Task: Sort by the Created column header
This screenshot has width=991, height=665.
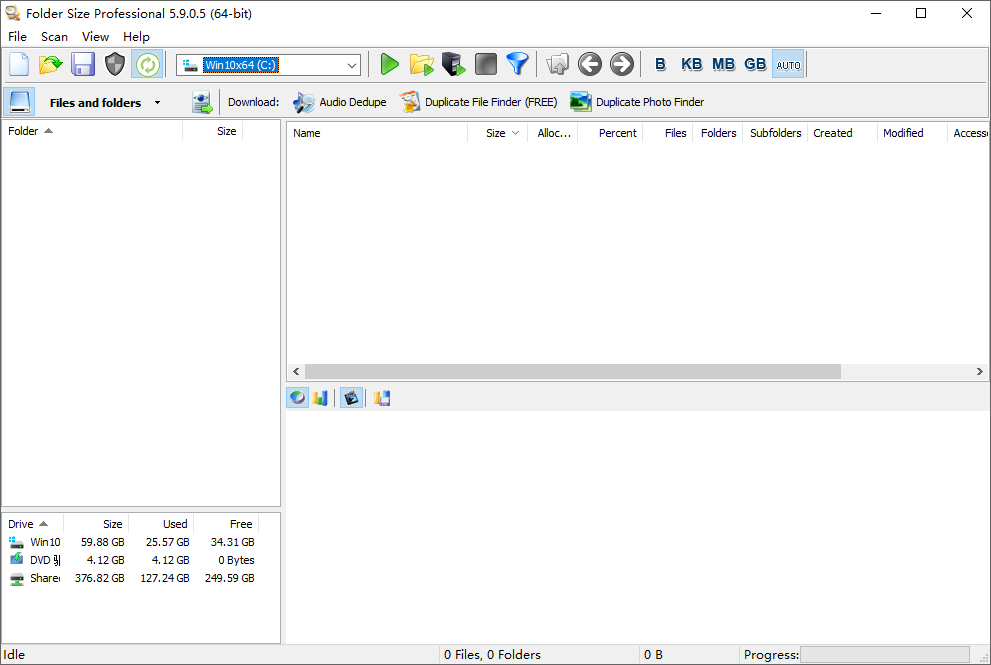Action: 842,133
